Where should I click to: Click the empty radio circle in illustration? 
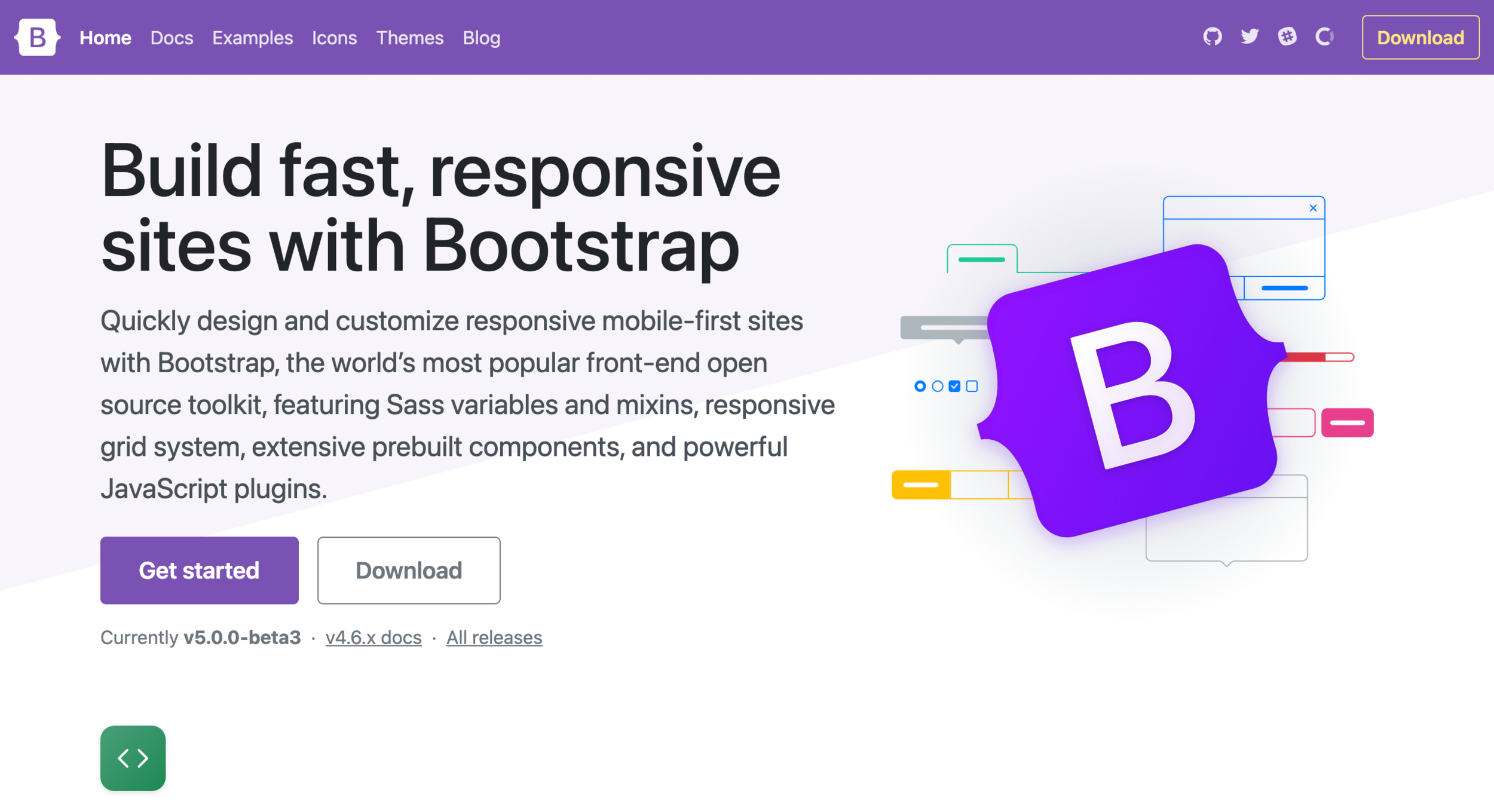click(938, 387)
